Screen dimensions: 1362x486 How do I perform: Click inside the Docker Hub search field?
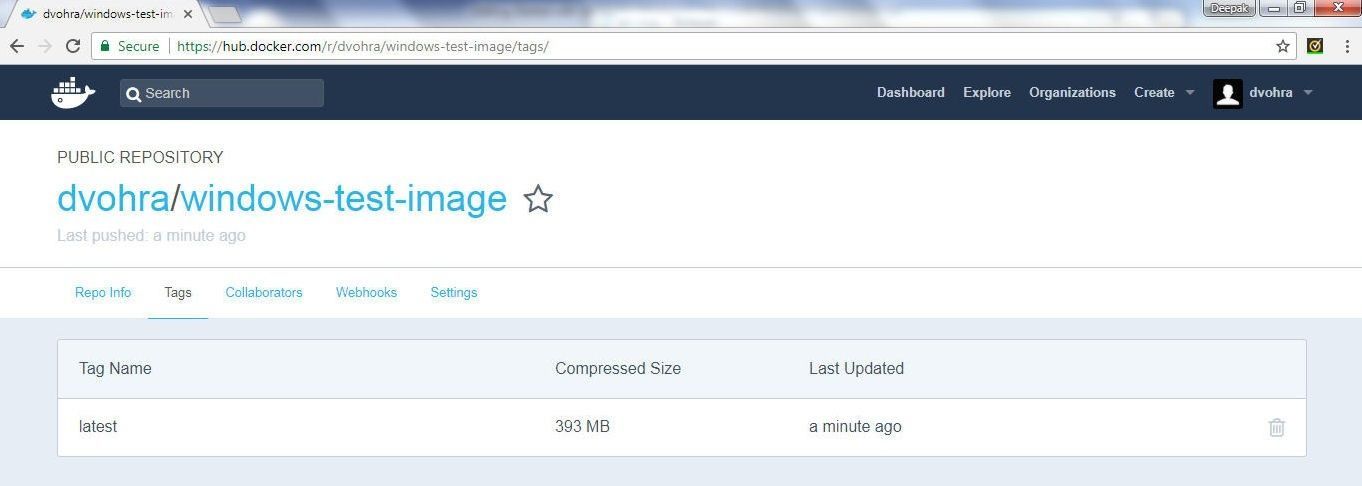pos(222,93)
